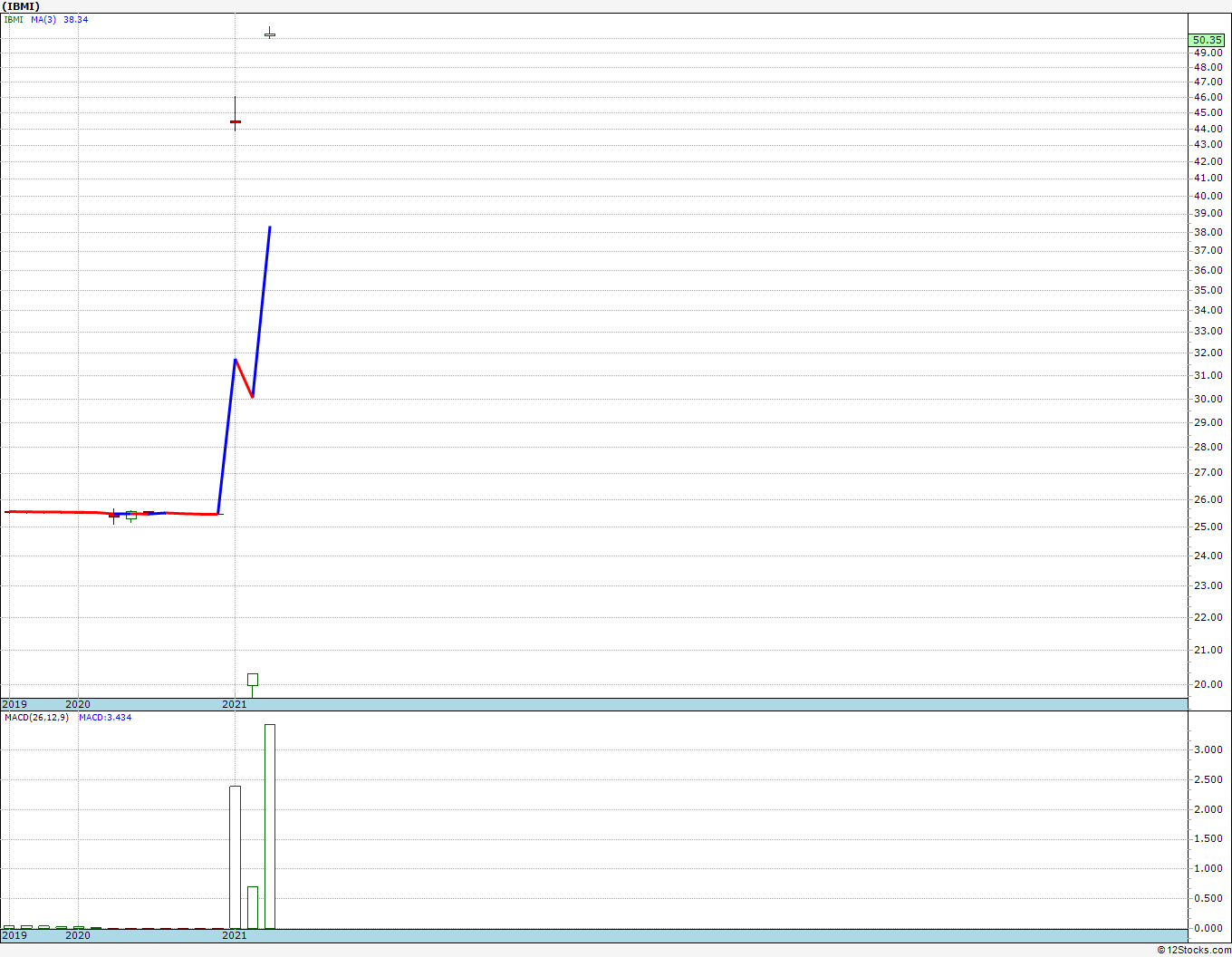The image size is (1232, 957).
Task: Click the 1.500 MACD axis label
Action: (1208, 839)
